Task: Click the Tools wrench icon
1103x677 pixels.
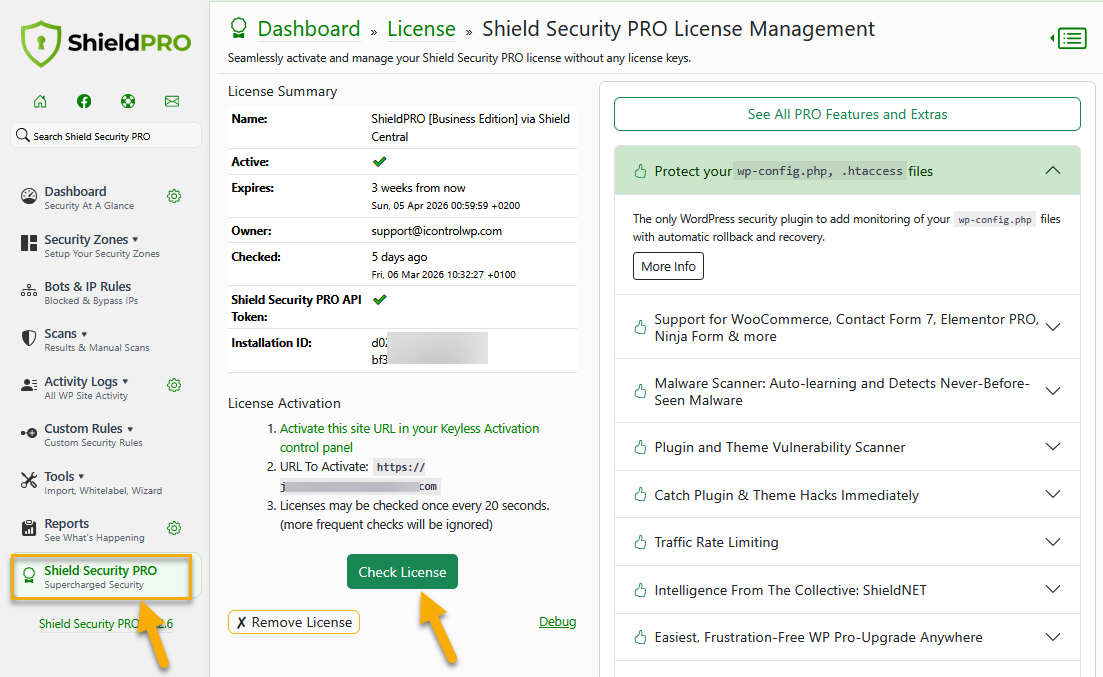Action: click(29, 480)
